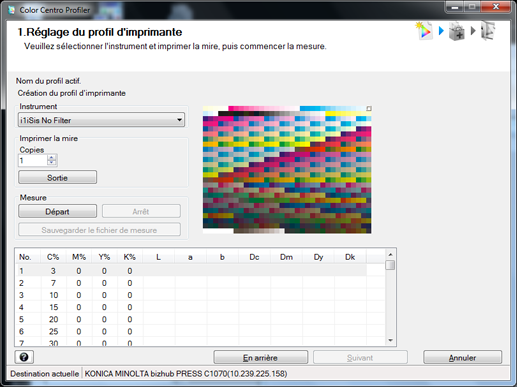This screenshot has height=387, width=517.
Task: Click the table scrollbar up arrow
Action: (x=390, y=254)
